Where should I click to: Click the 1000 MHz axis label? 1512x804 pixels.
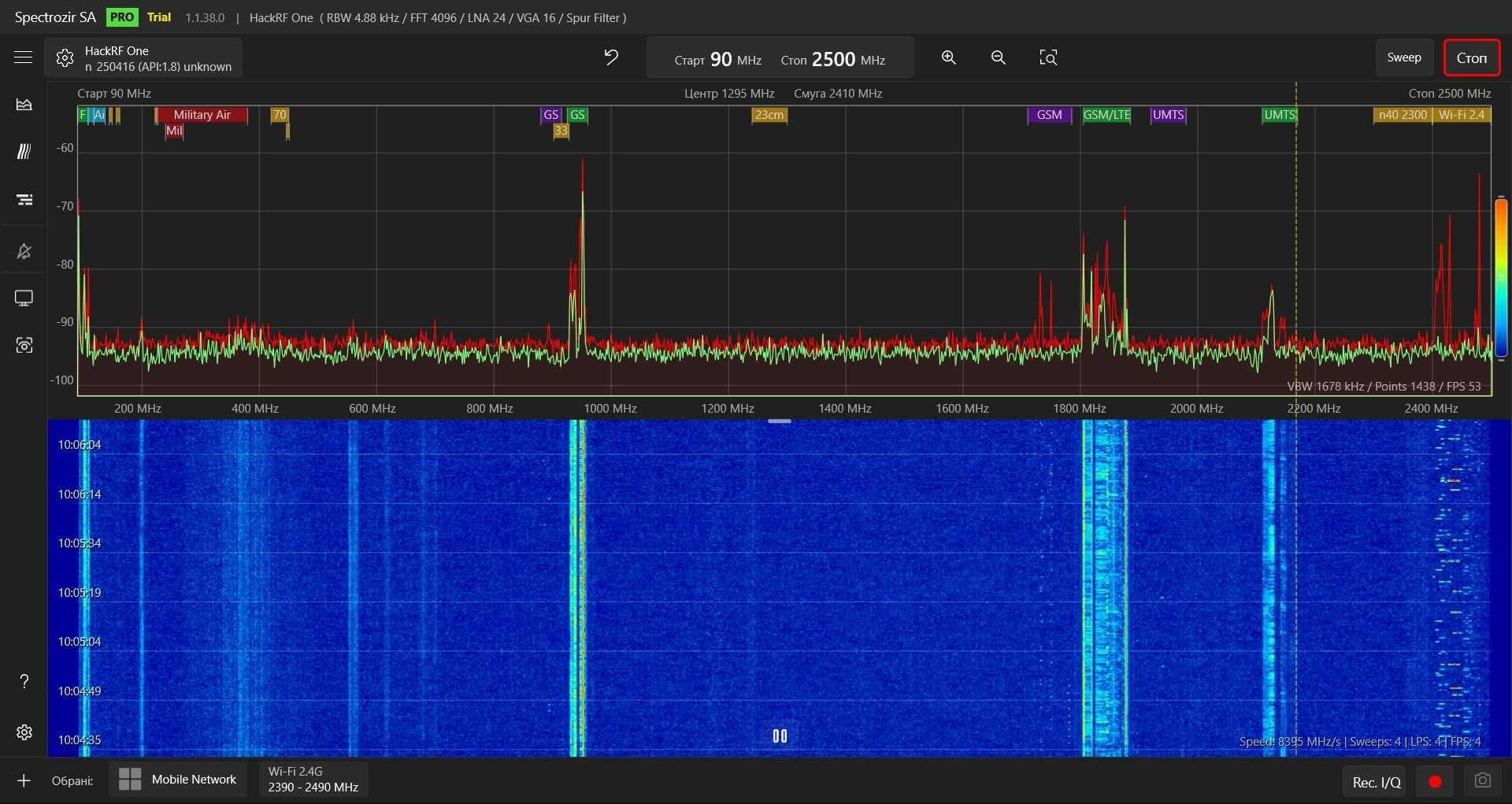[610, 409]
